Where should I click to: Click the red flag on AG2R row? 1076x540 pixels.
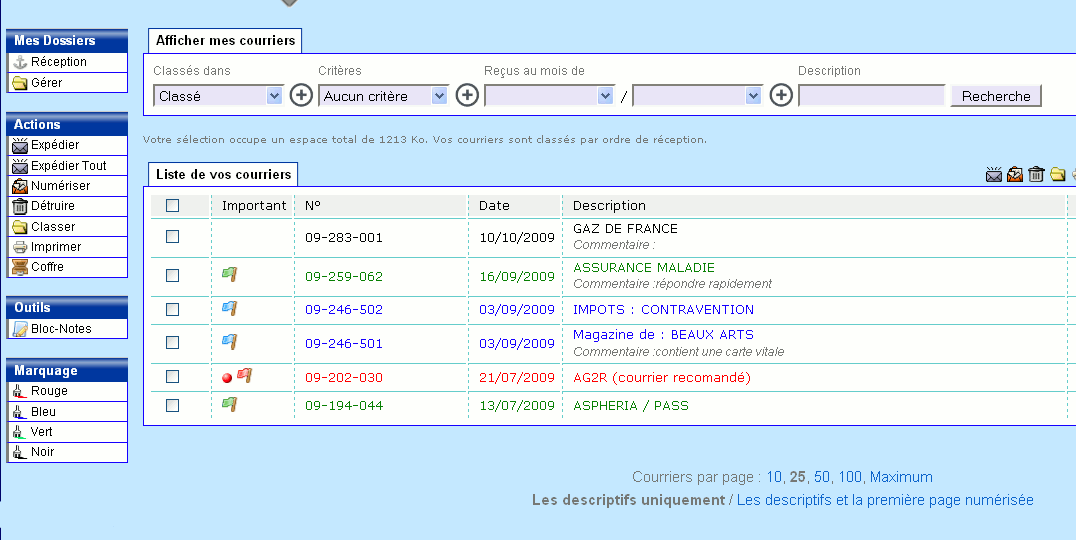(245, 376)
